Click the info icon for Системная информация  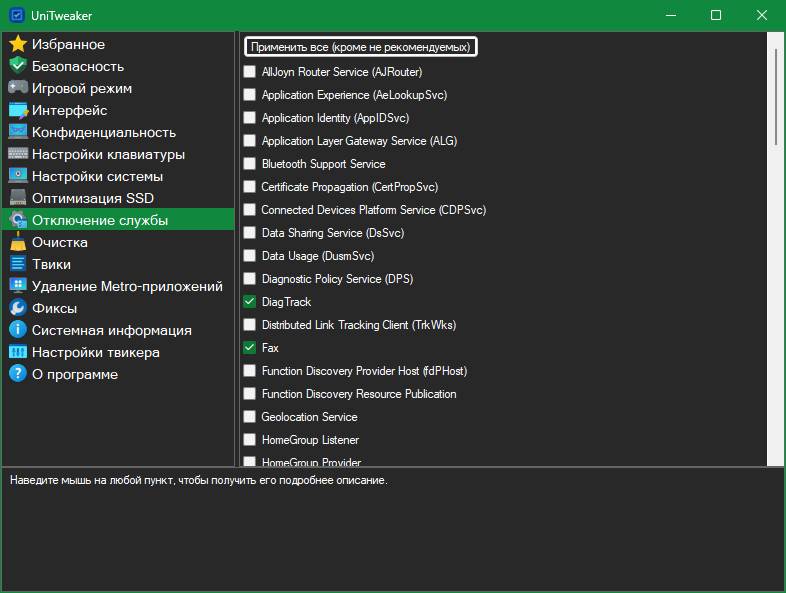17,330
